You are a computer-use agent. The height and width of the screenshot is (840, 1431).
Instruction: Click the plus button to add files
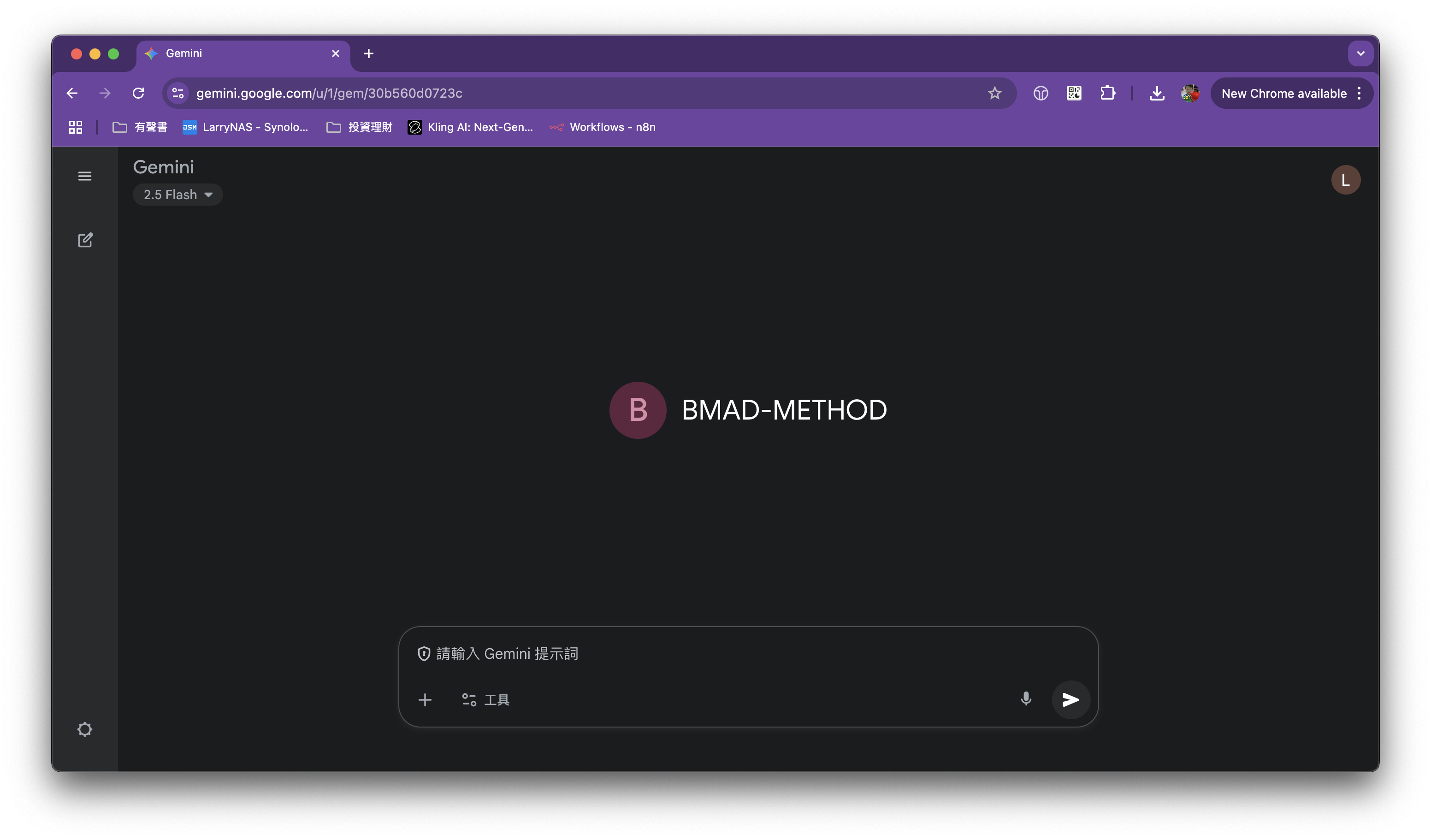point(425,700)
